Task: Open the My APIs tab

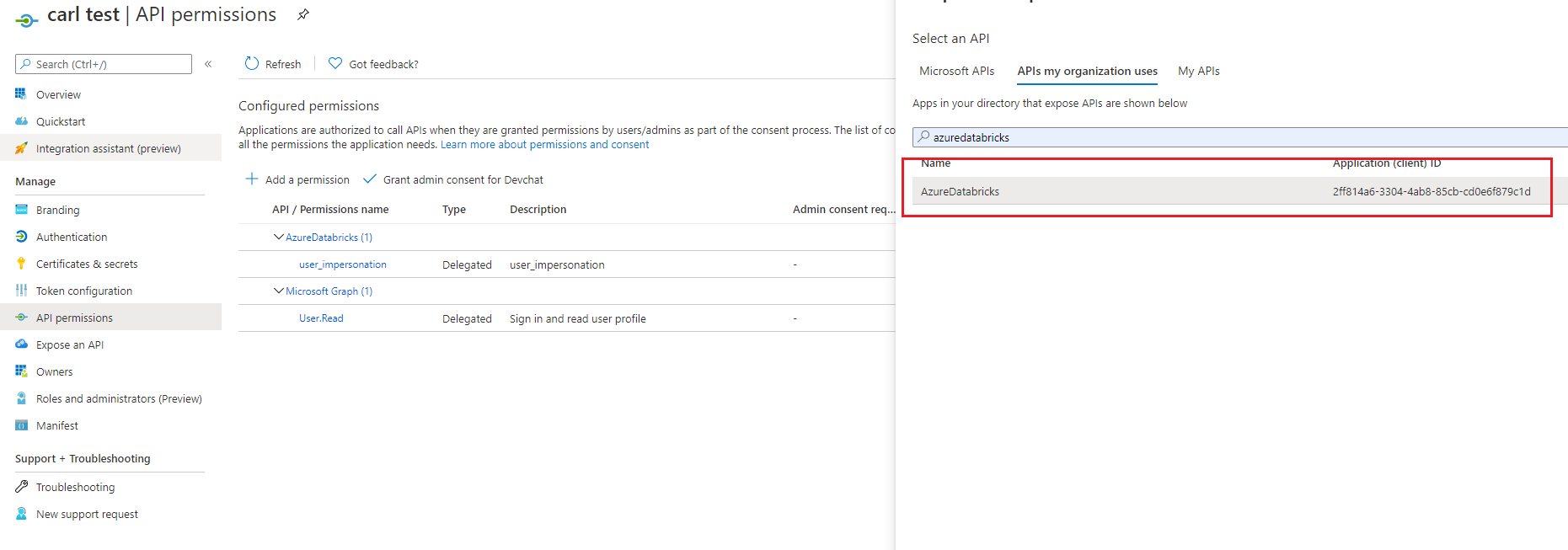Action: pos(1198,71)
